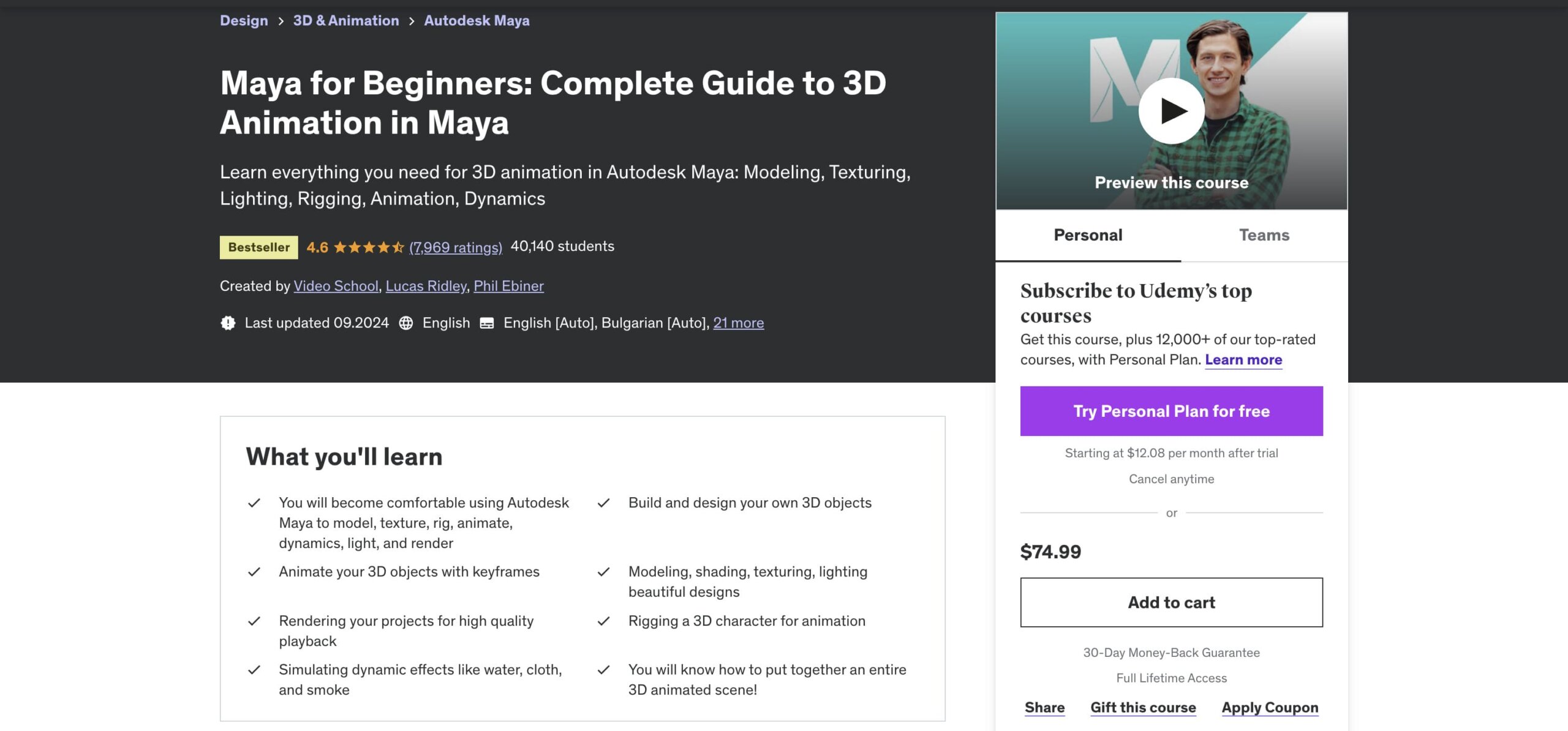Switch to the Personal tab
The image size is (1568, 731).
tap(1088, 236)
